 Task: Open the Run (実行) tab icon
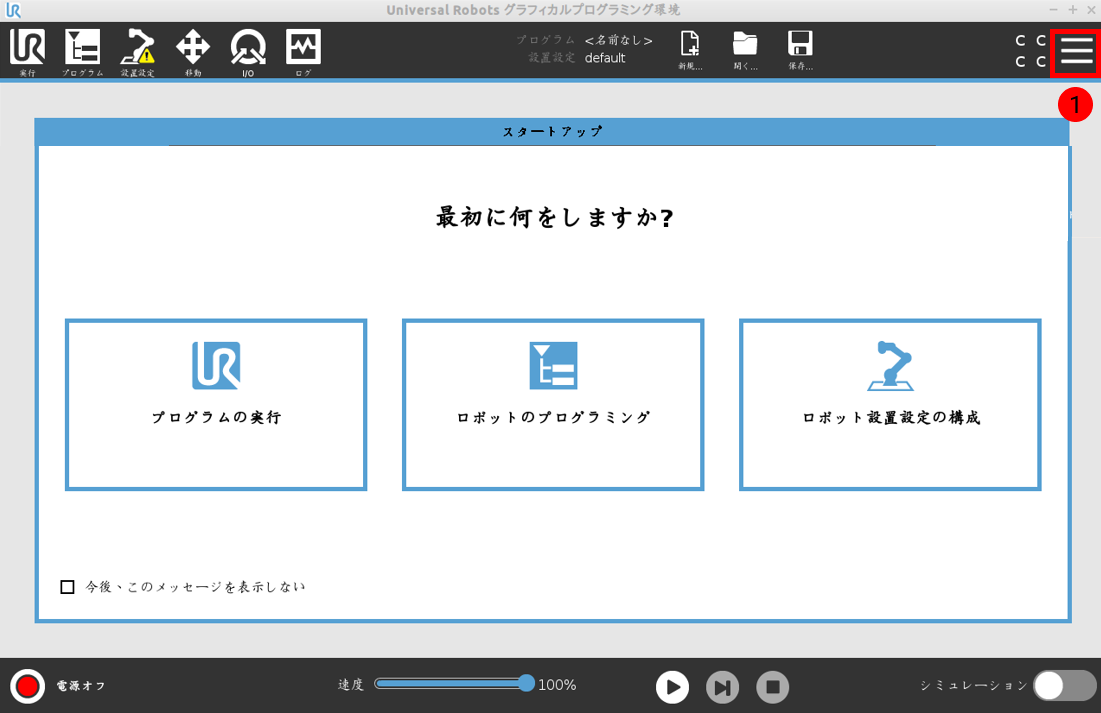27,50
